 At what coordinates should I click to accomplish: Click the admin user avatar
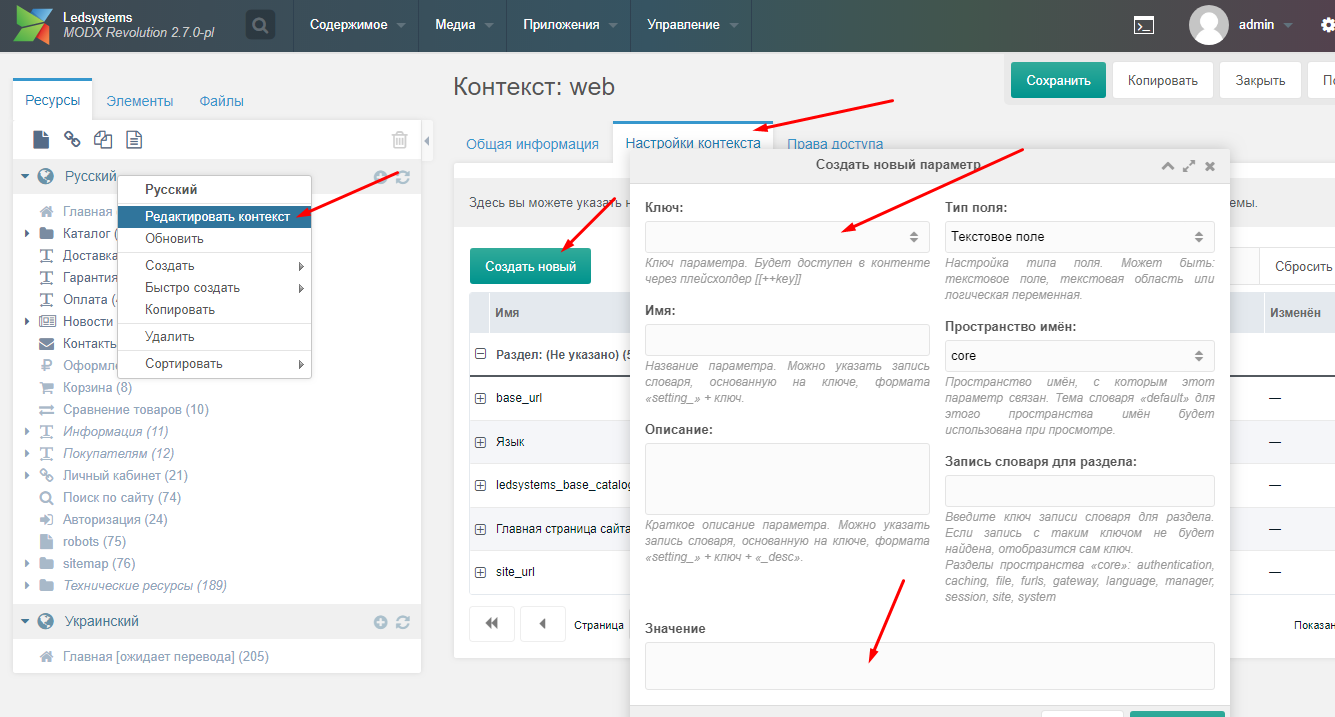click(x=1208, y=25)
